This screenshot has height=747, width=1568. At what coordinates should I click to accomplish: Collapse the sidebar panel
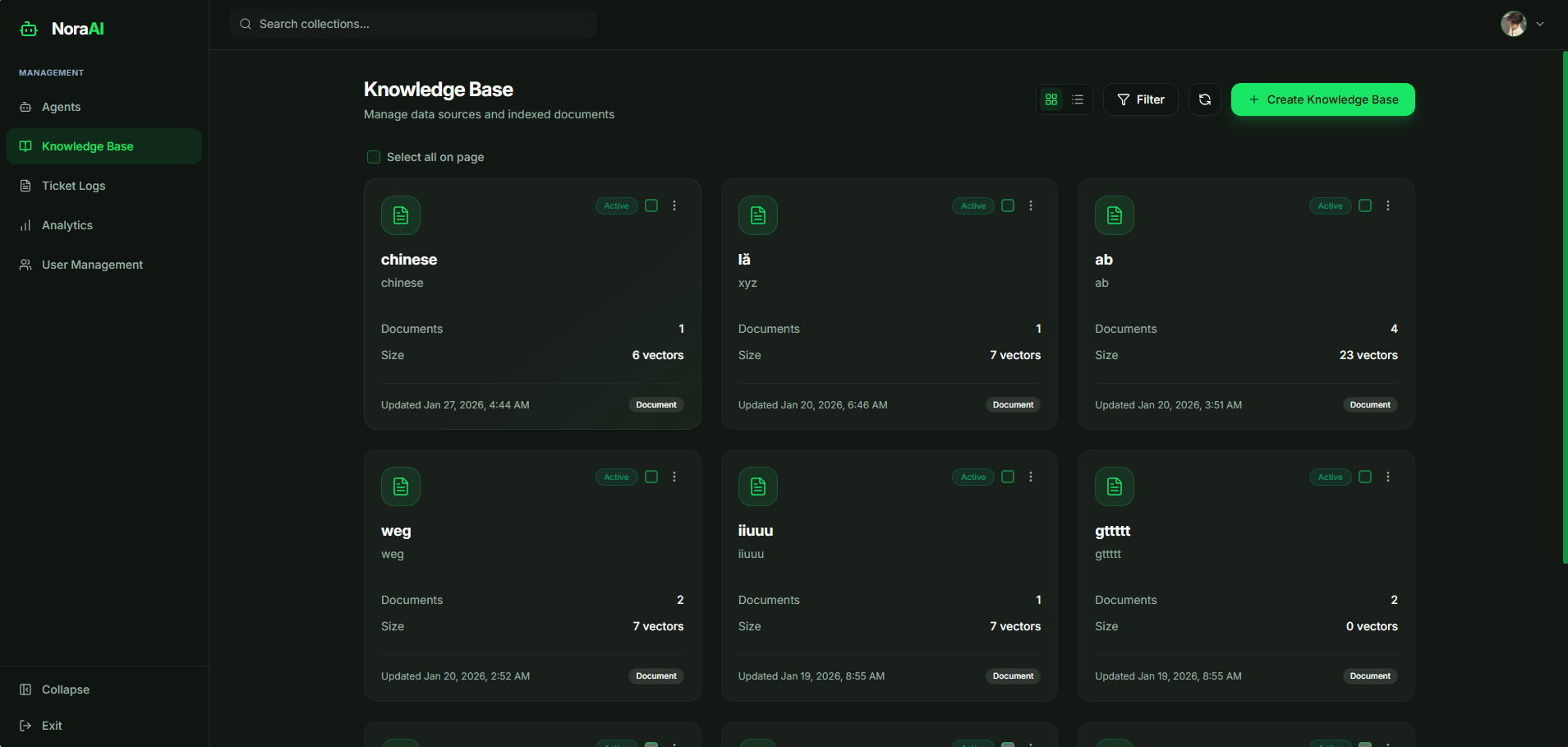click(65, 689)
